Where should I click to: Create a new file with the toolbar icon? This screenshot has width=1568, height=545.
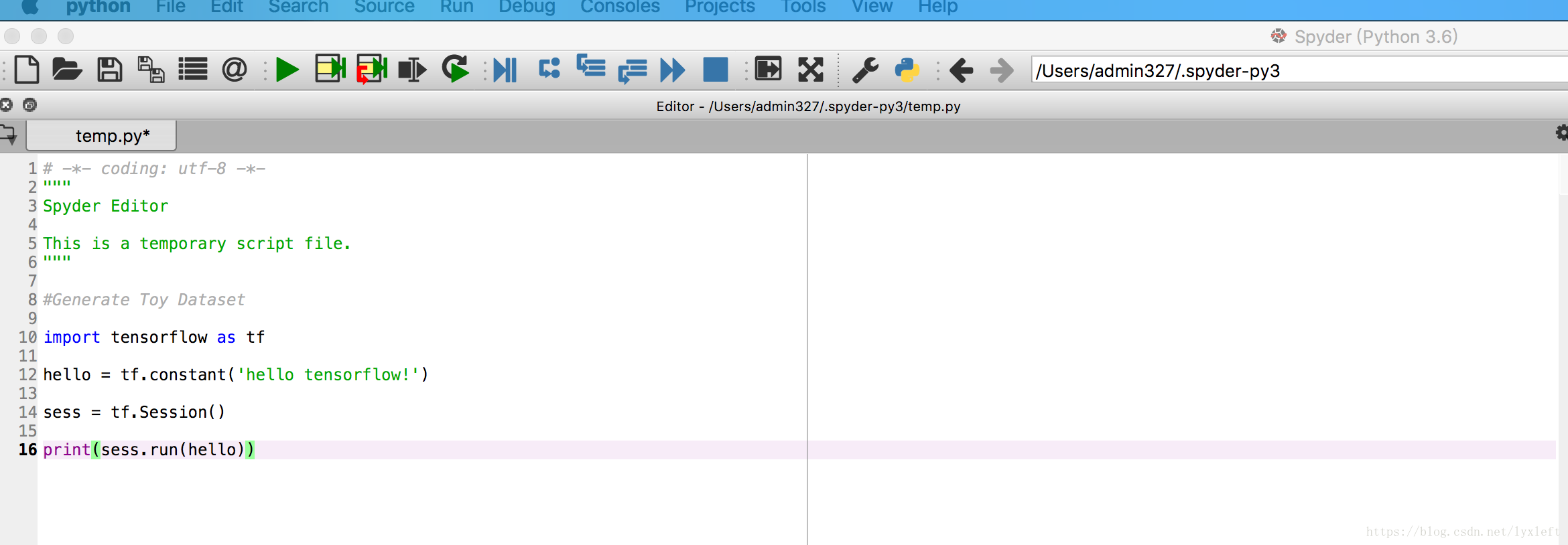(27, 70)
